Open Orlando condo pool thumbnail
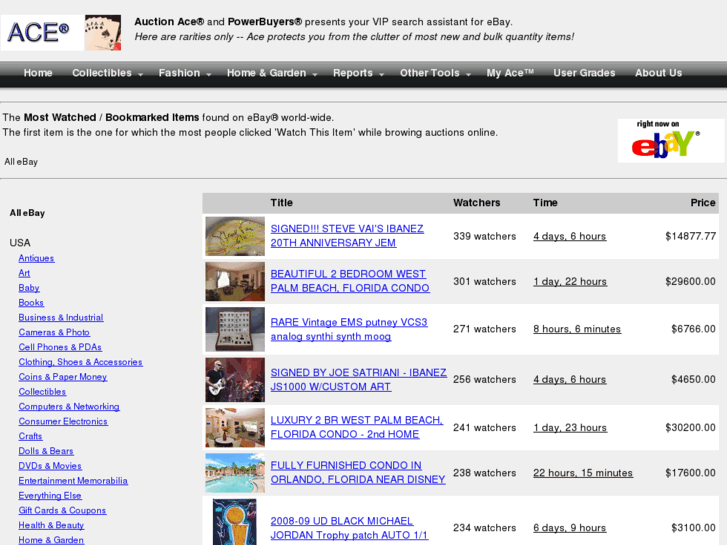This screenshot has height=545, width=727. 235,473
